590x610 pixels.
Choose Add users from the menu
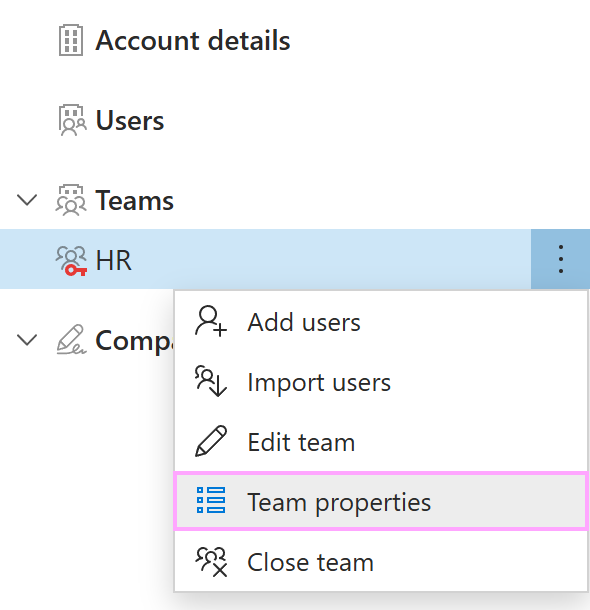tap(381, 322)
